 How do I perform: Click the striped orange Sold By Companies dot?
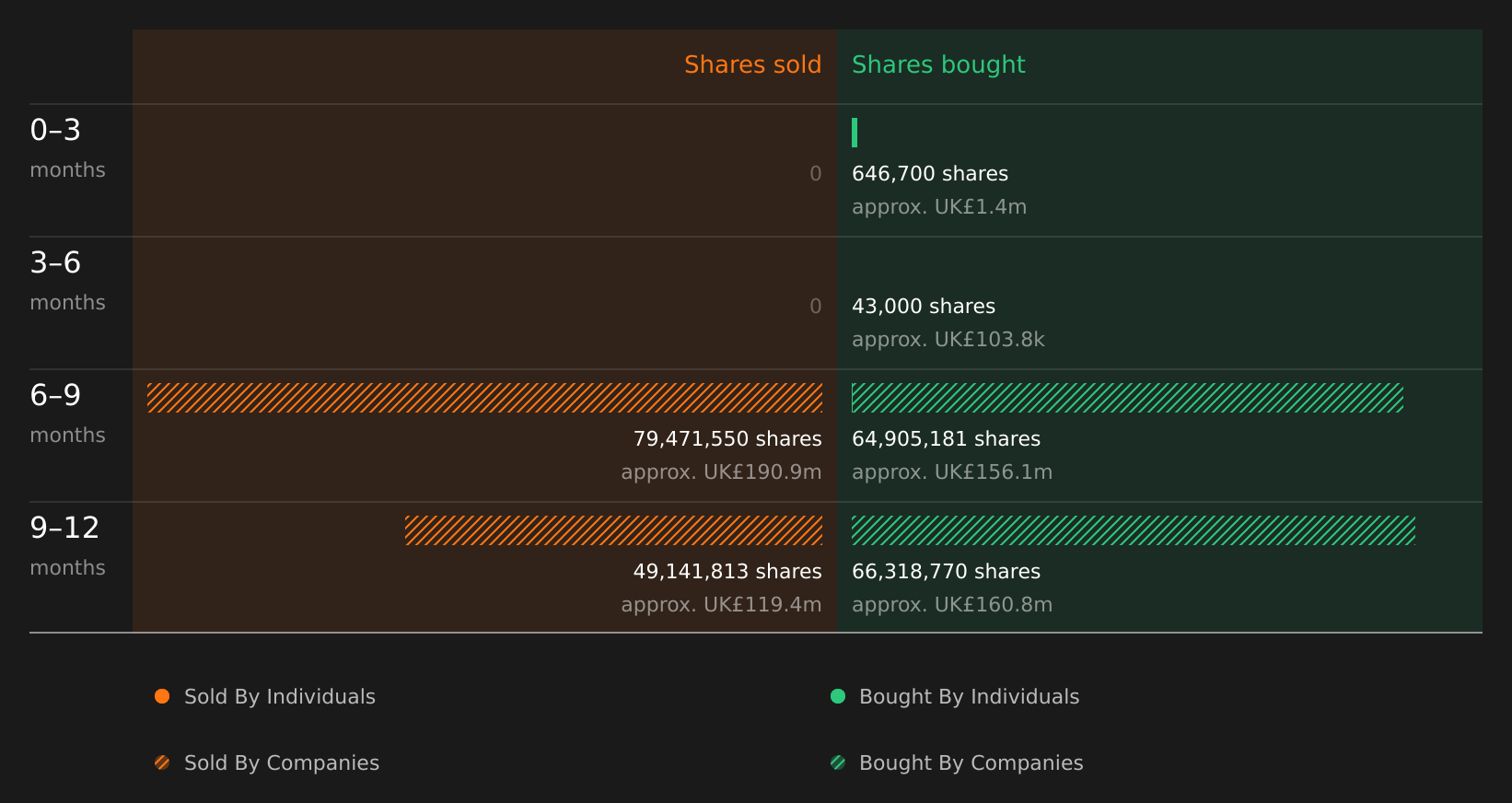(x=162, y=762)
